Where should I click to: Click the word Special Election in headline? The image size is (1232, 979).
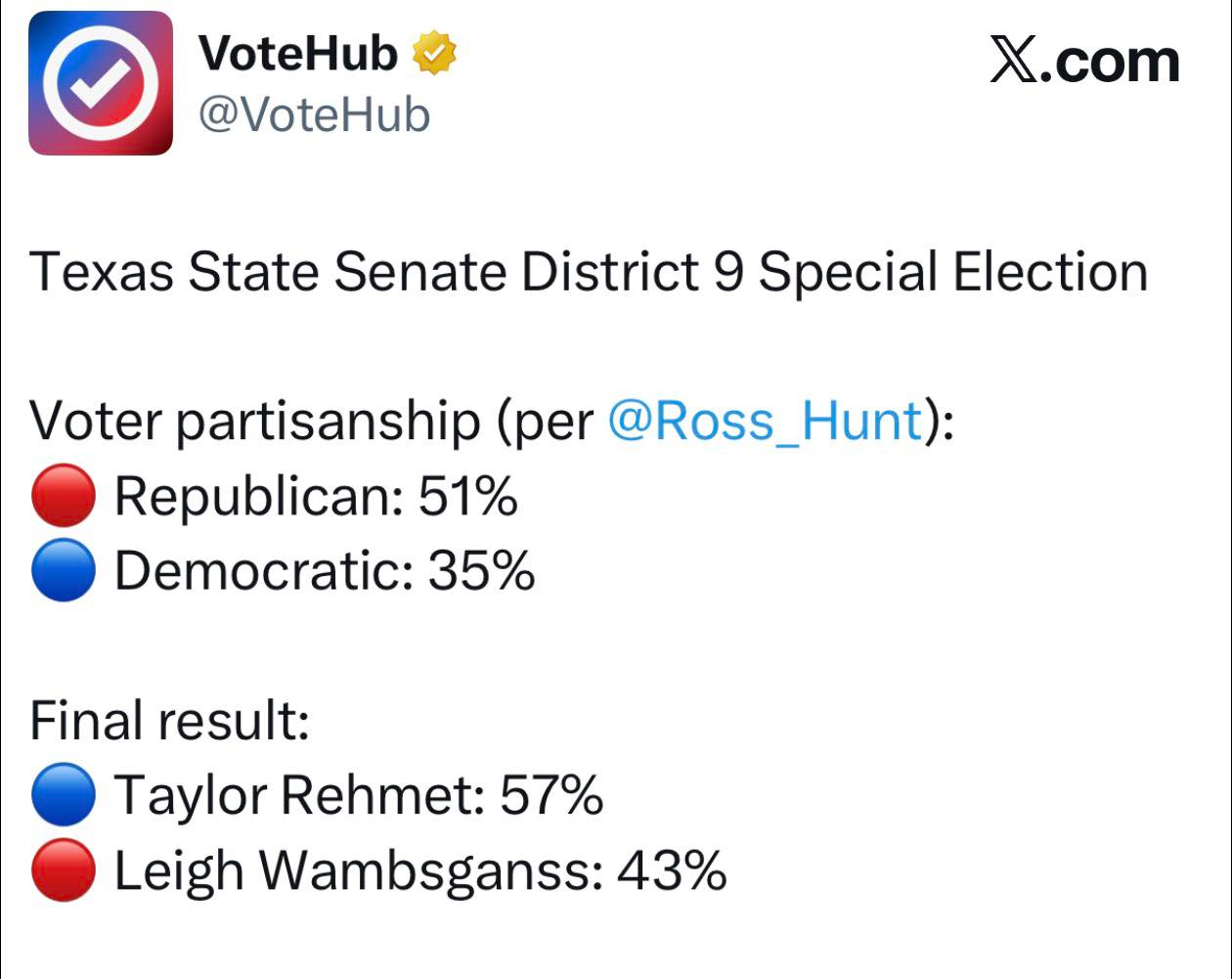tap(952, 273)
